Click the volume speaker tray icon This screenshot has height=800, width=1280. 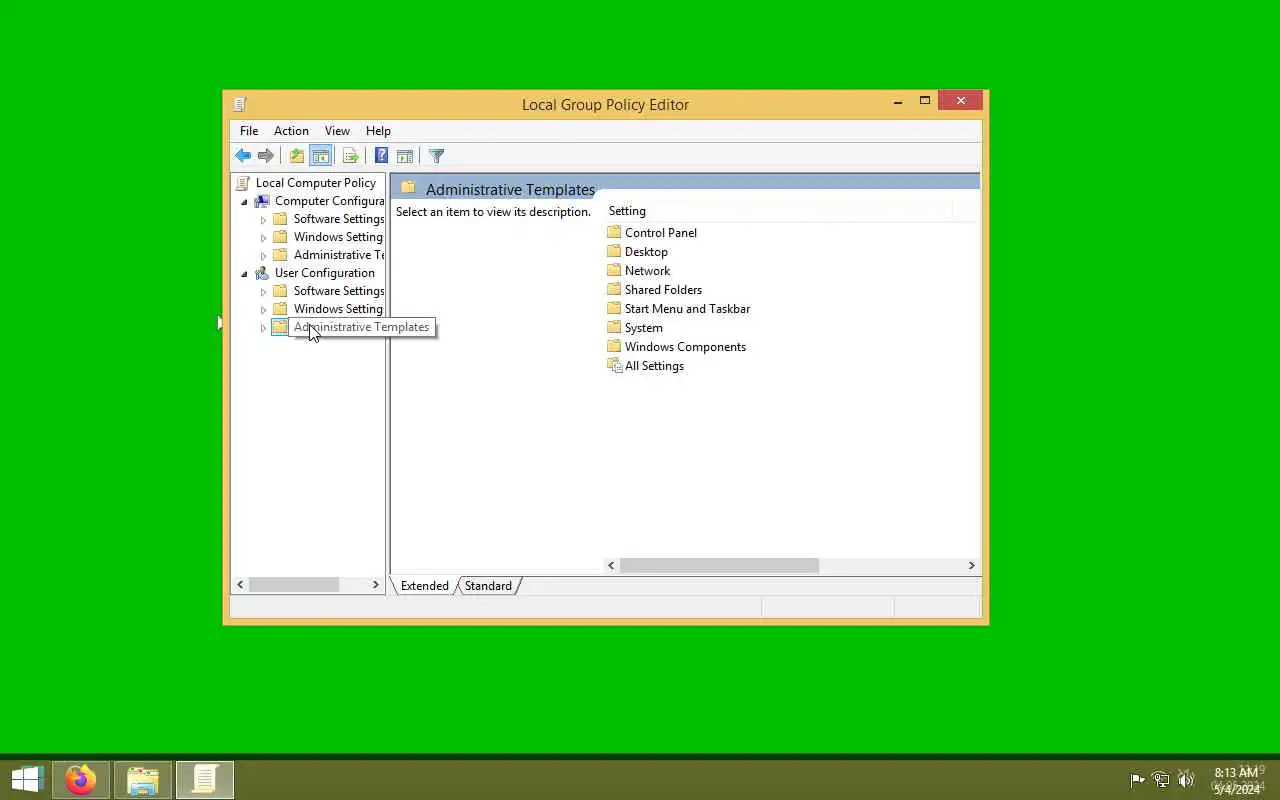click(x=1185, y=780)
